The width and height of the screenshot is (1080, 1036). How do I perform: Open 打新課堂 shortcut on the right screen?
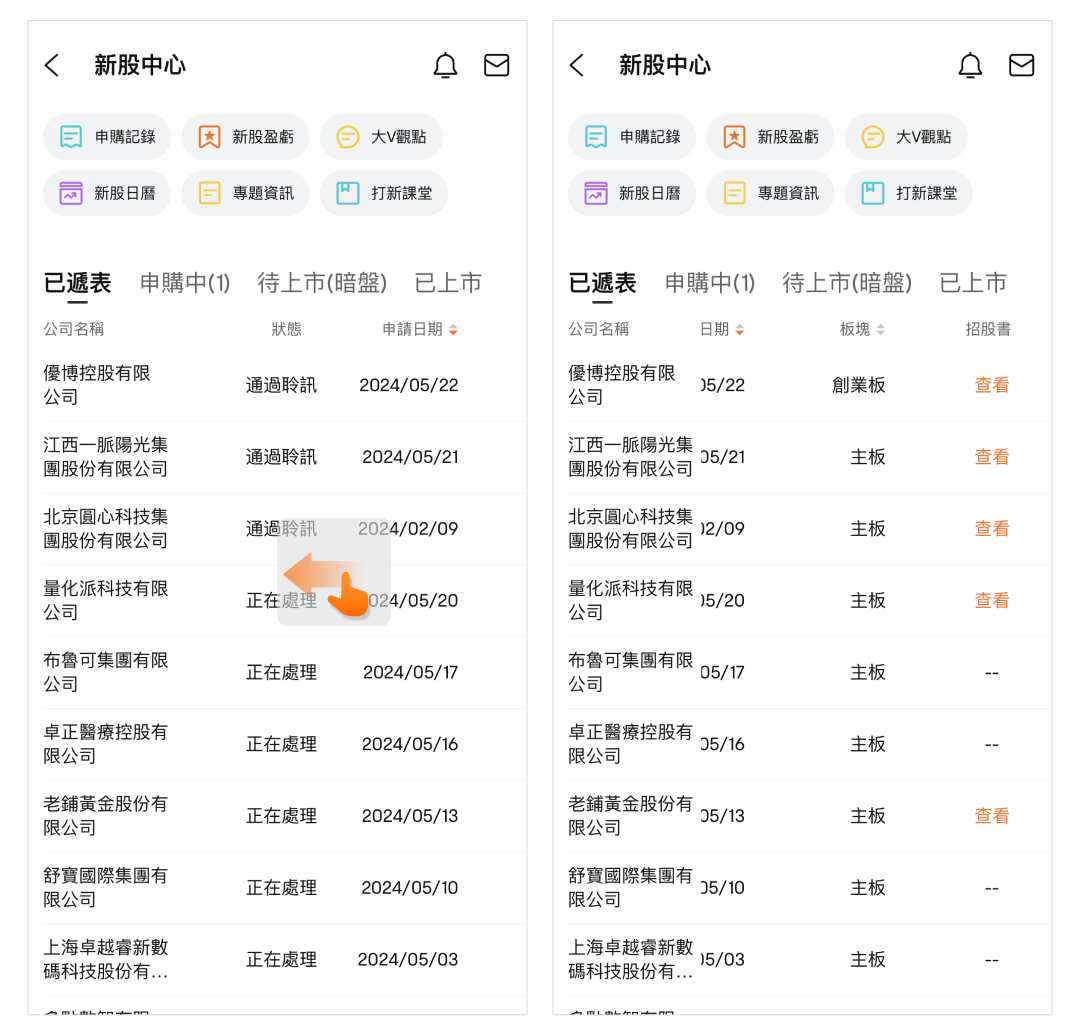click(x=908, y=193)
